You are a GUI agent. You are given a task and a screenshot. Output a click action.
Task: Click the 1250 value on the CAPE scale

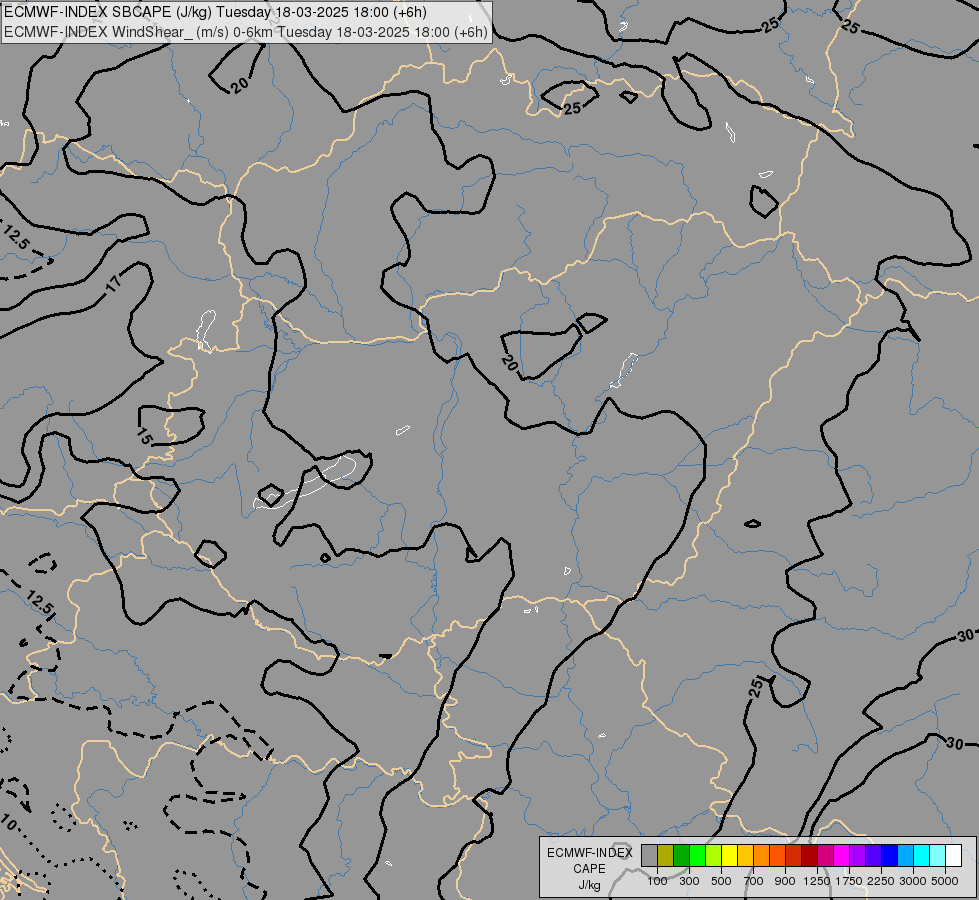pyautogui.click(x=817, y=881)
